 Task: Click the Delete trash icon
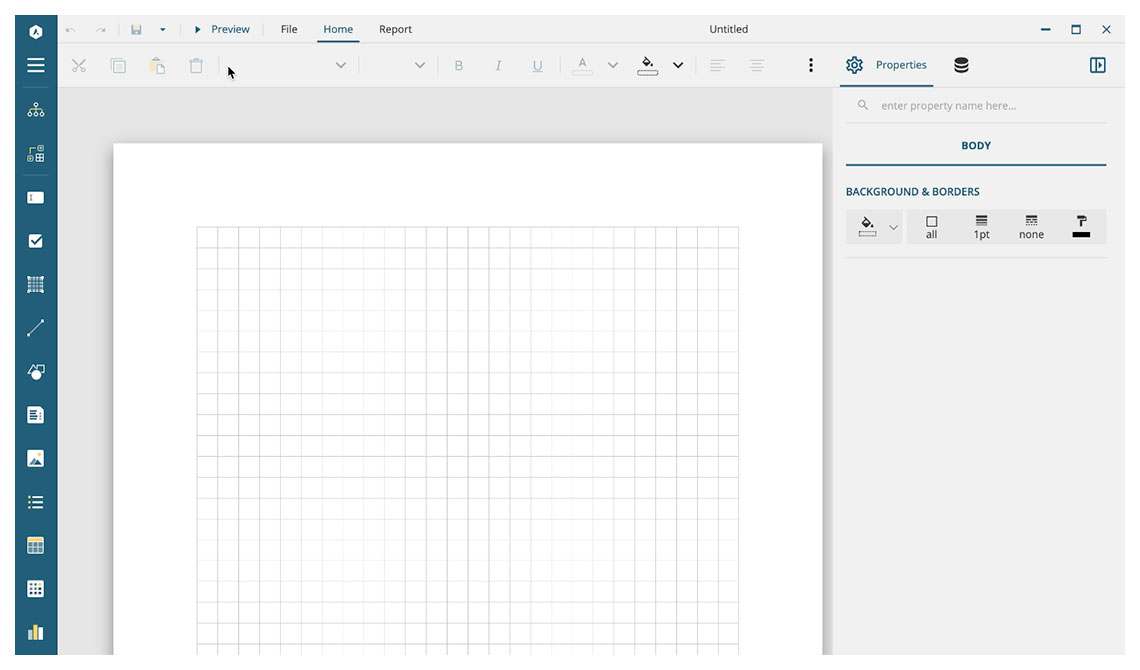click(196, 65)
